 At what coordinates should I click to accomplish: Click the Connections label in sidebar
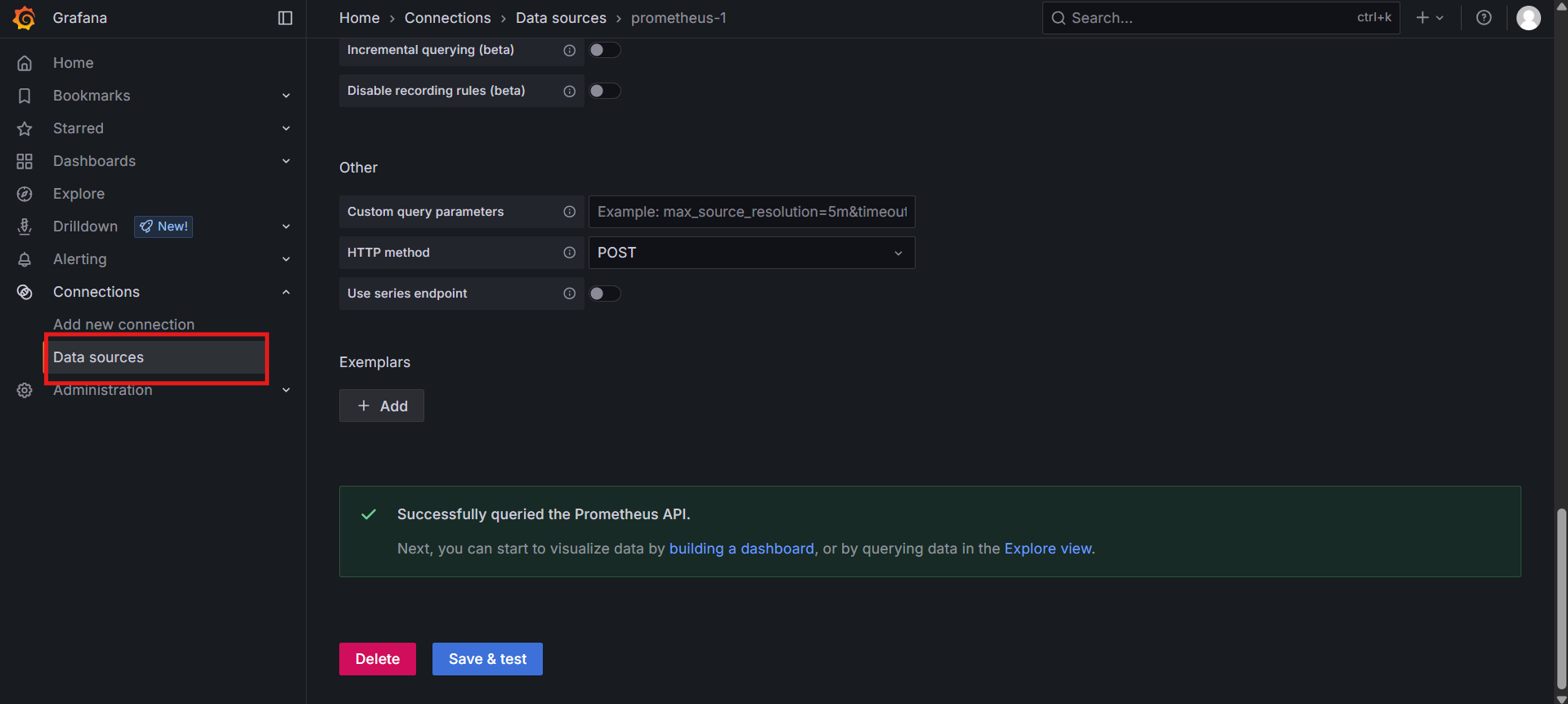[x=96, y=292]
